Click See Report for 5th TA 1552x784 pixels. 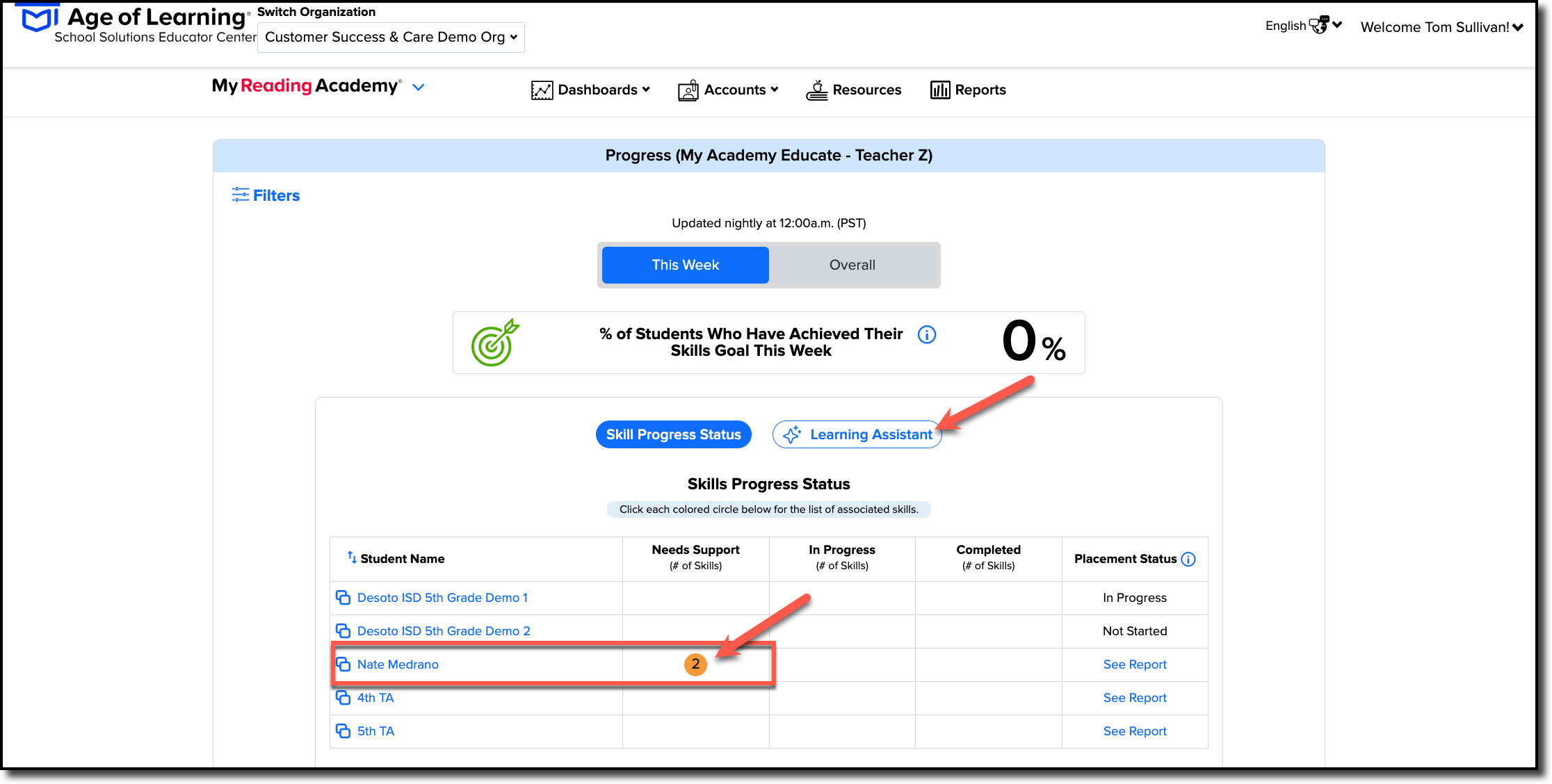tap(1134, 730)
